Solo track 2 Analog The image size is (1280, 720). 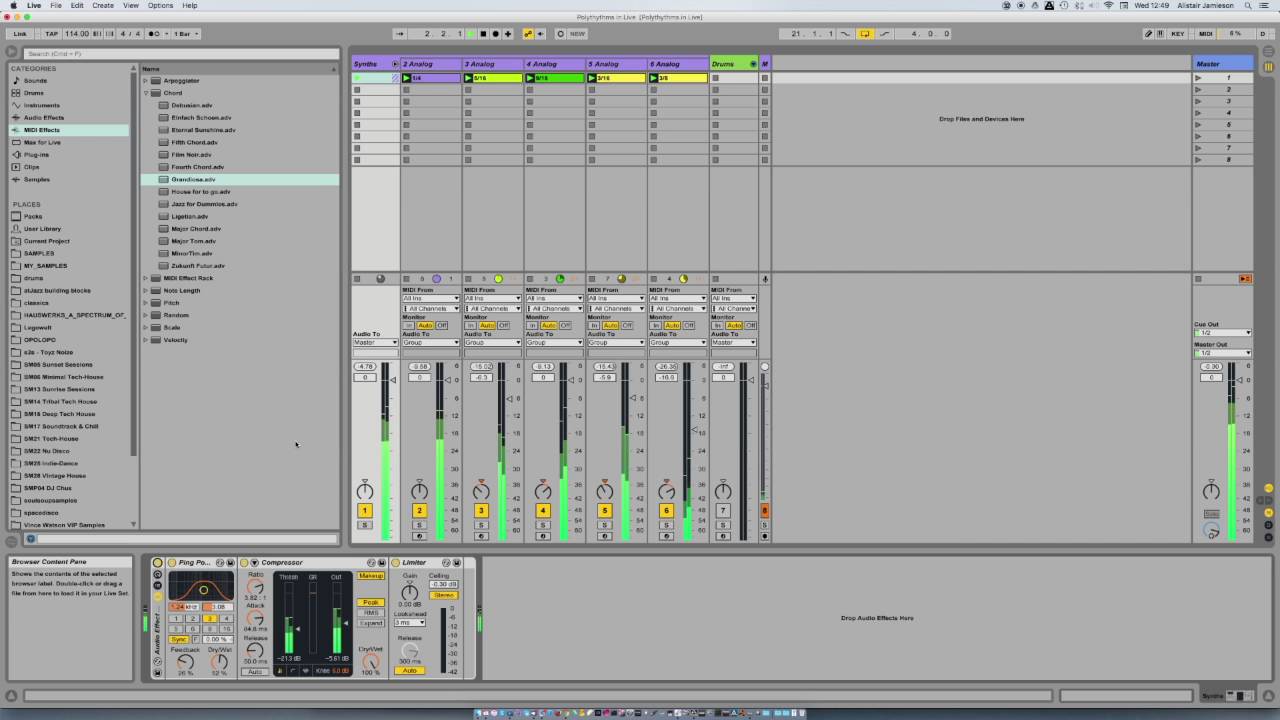tap(419, 525)
